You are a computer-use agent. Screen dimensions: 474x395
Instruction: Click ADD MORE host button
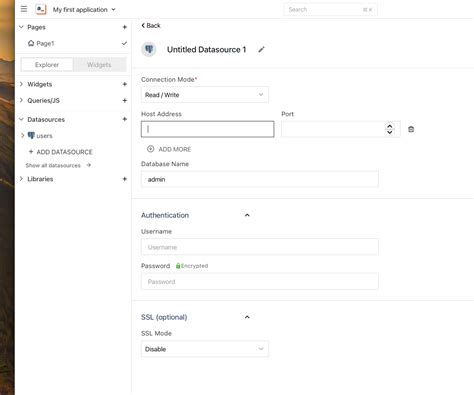click(169, 149)
